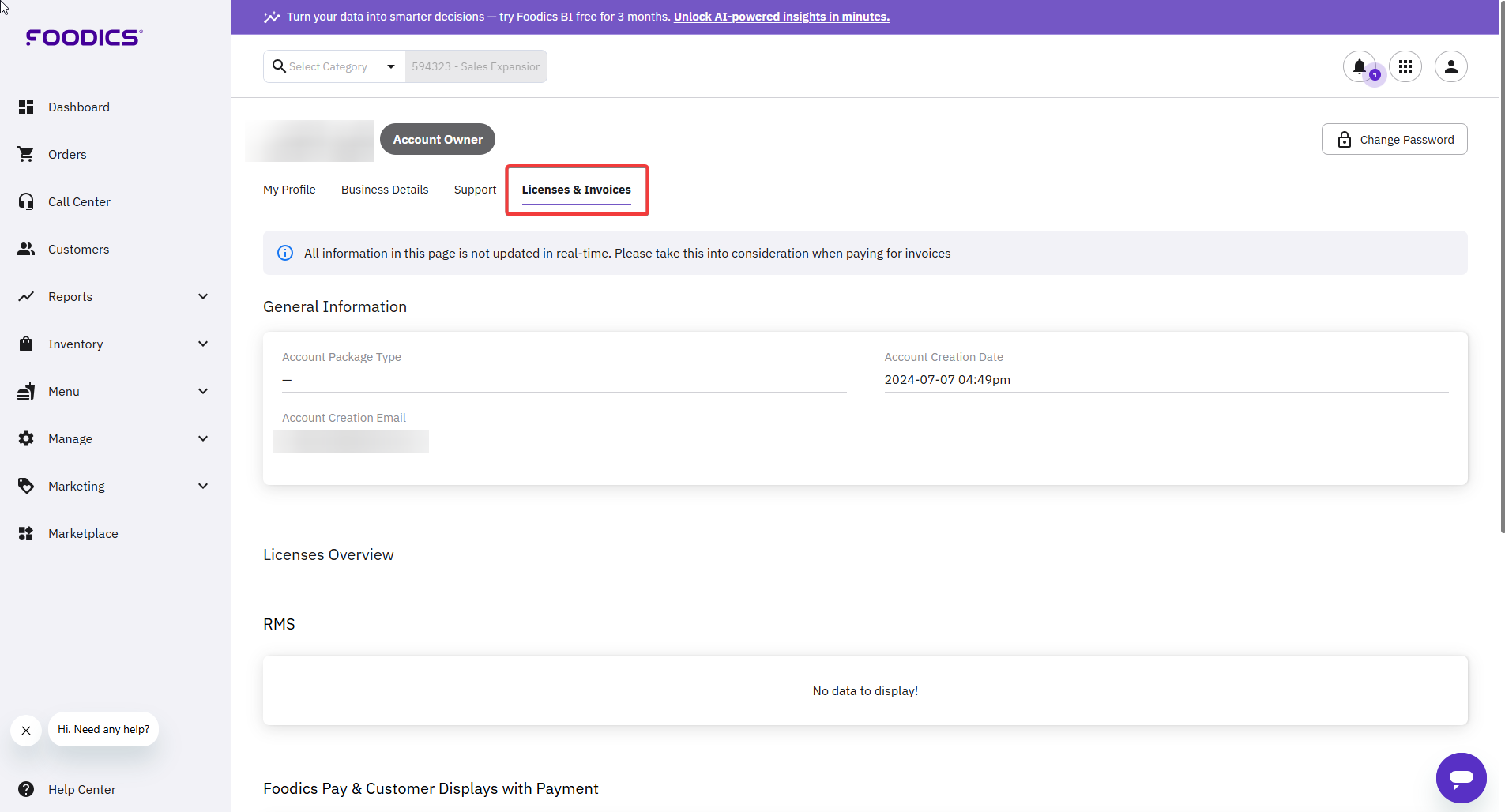Dismiss the help prompt with X
The height and width of the screenshot is (812, 1505).
click(x=26, y=731)
